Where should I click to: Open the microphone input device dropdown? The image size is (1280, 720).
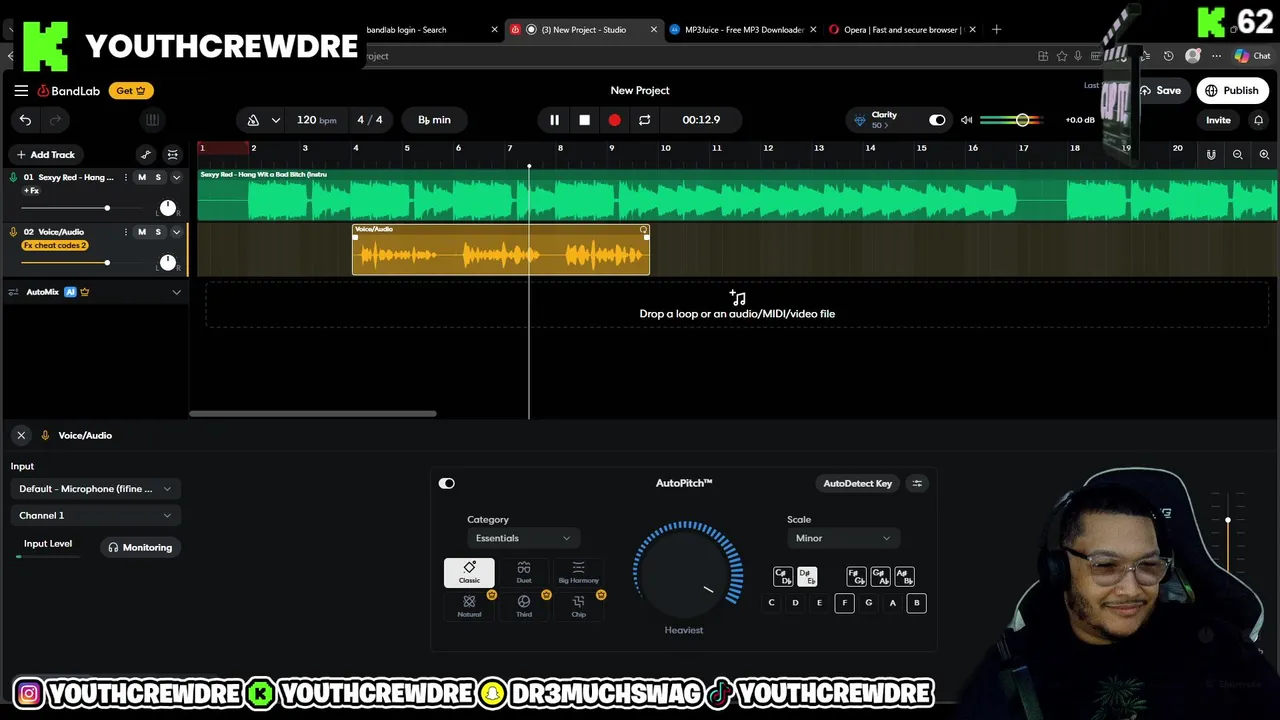[x=95, y=489]
